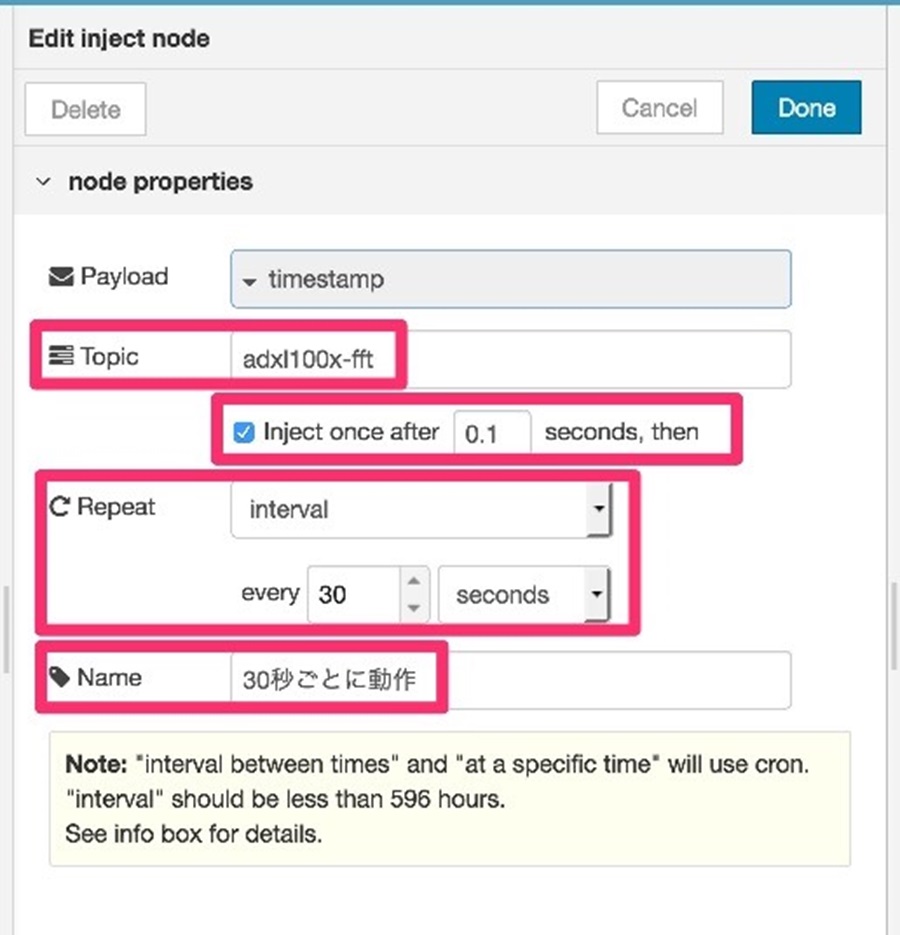The width and height of the screenshot is (900, 935).
Task: Open the Repeat interval dropdown
Action: 421,510
